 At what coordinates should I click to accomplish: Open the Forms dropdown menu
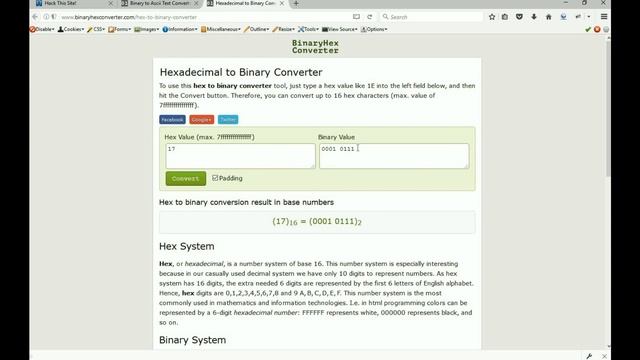120,29
